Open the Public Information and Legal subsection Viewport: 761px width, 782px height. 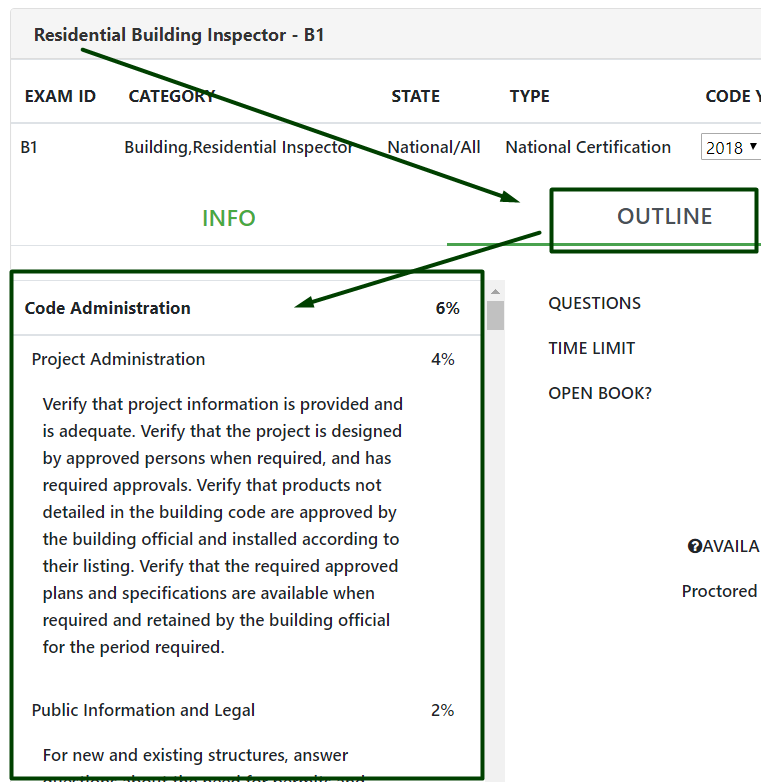coord(143,710)
